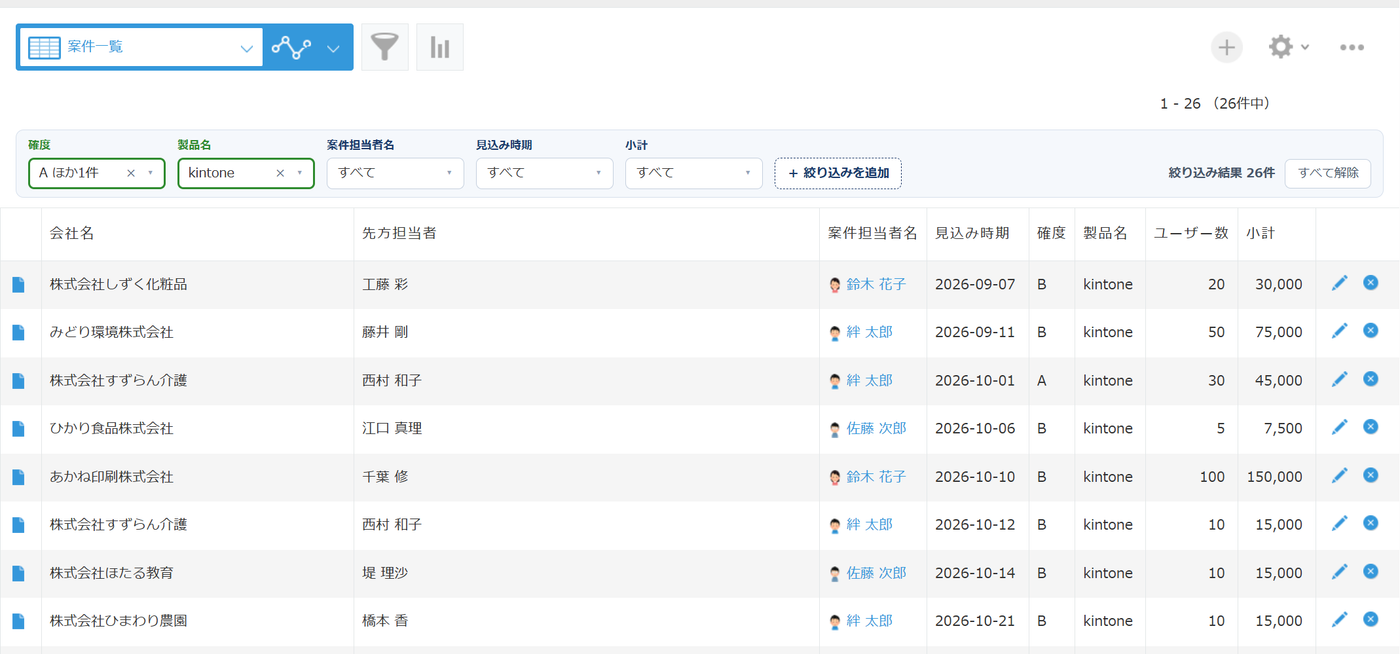Open record details for ひかり食品株式会社
The height and width of the screenshot is (654, 1400).
tap(18, 429)
